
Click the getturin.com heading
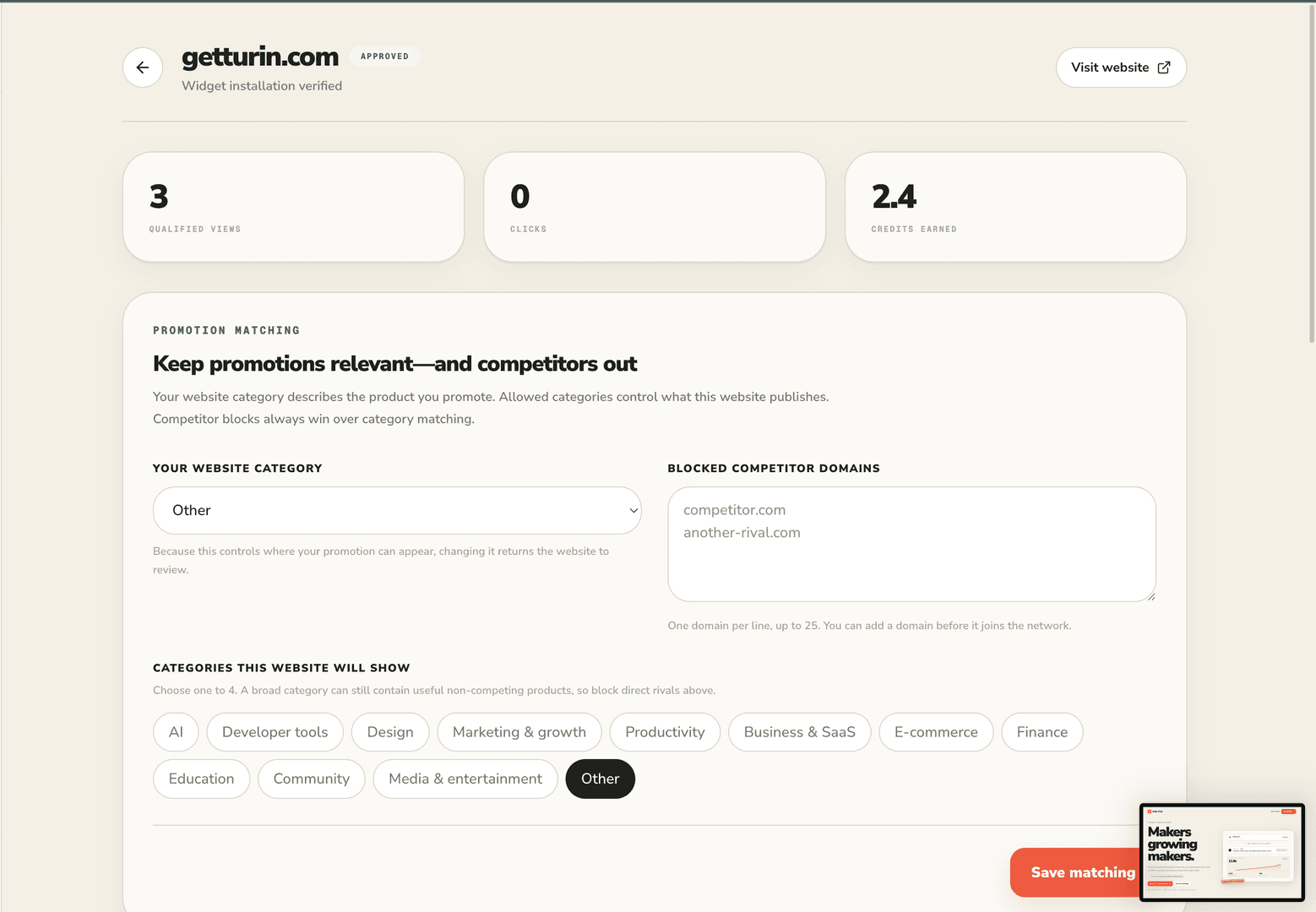(x=260, y=57)
